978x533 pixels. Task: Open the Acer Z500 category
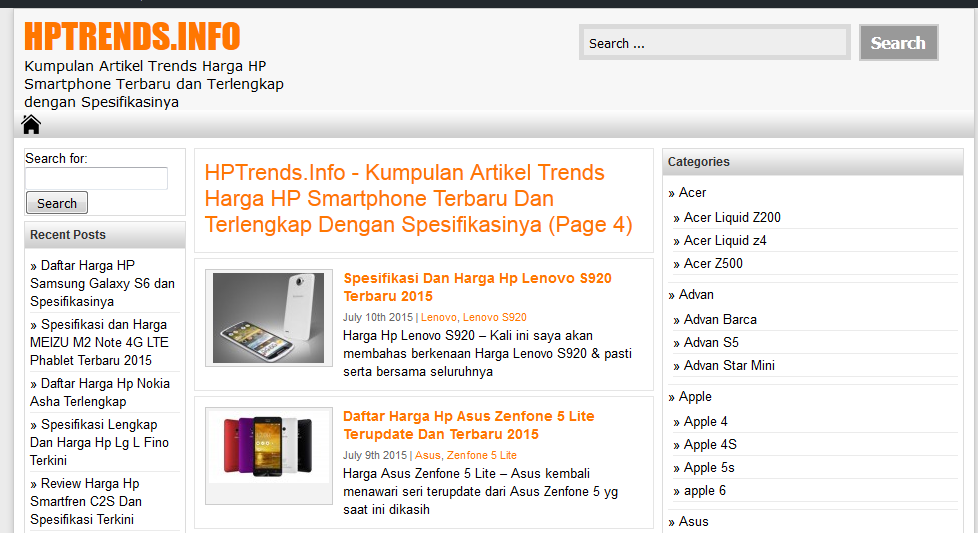click(x=713, y=264)
